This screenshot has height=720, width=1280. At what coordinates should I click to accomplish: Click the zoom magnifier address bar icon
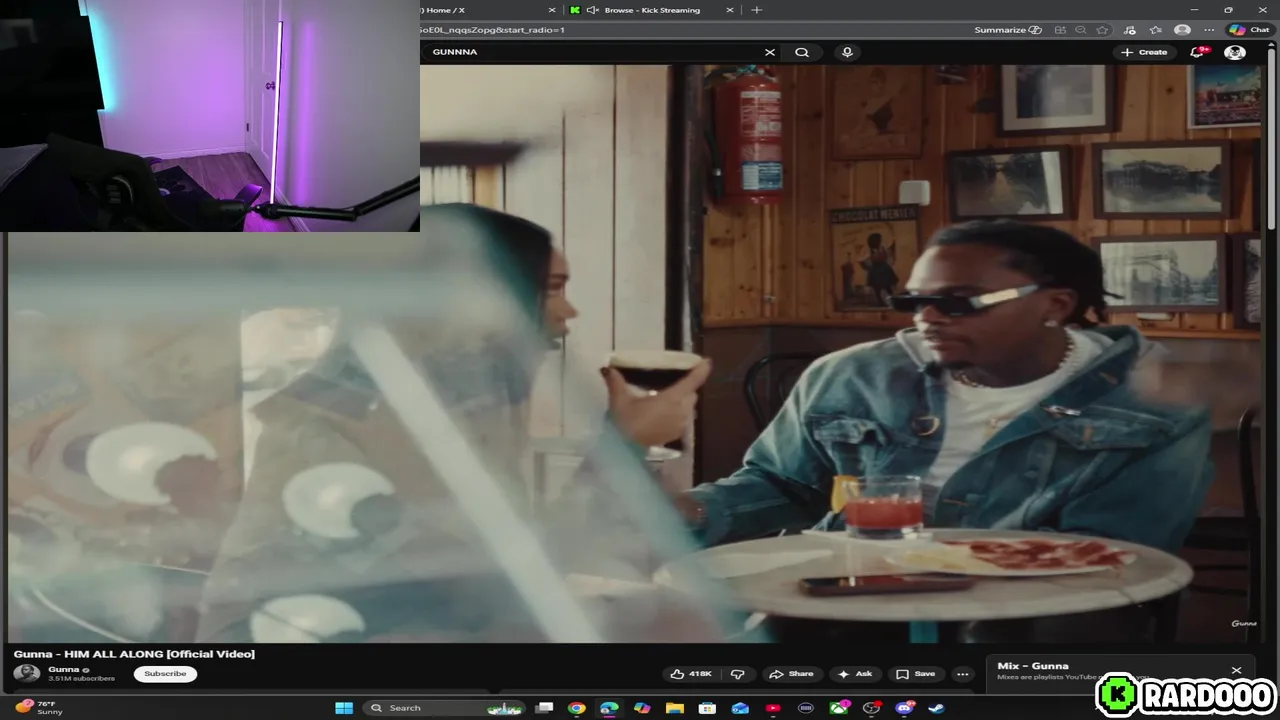tap(1081, 30)
